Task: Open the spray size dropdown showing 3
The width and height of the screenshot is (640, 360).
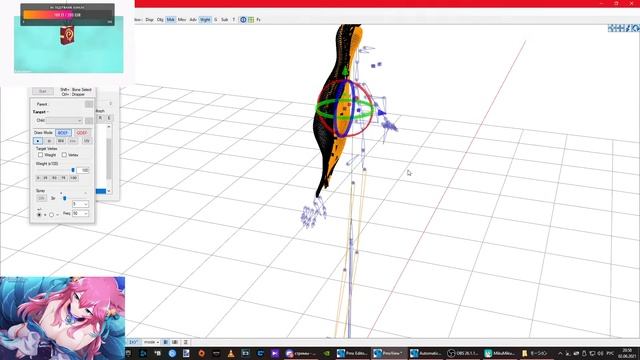Action: coord(80,204)
